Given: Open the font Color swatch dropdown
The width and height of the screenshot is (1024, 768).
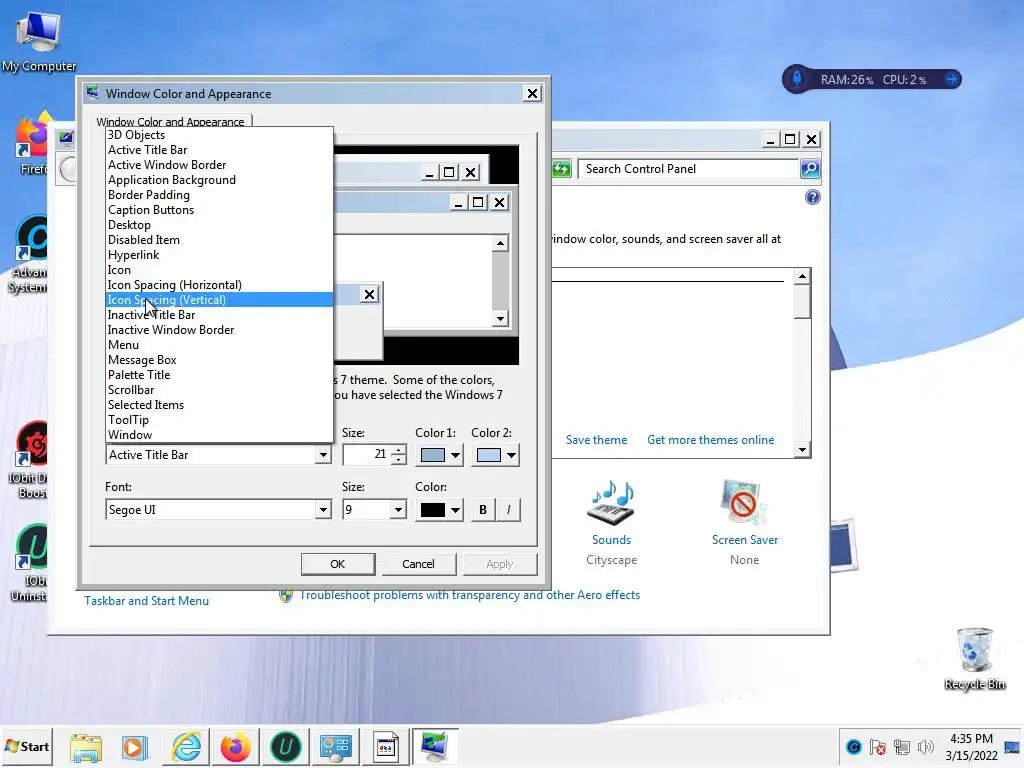Looking at the screenshot, I should [x=439, y=510].
